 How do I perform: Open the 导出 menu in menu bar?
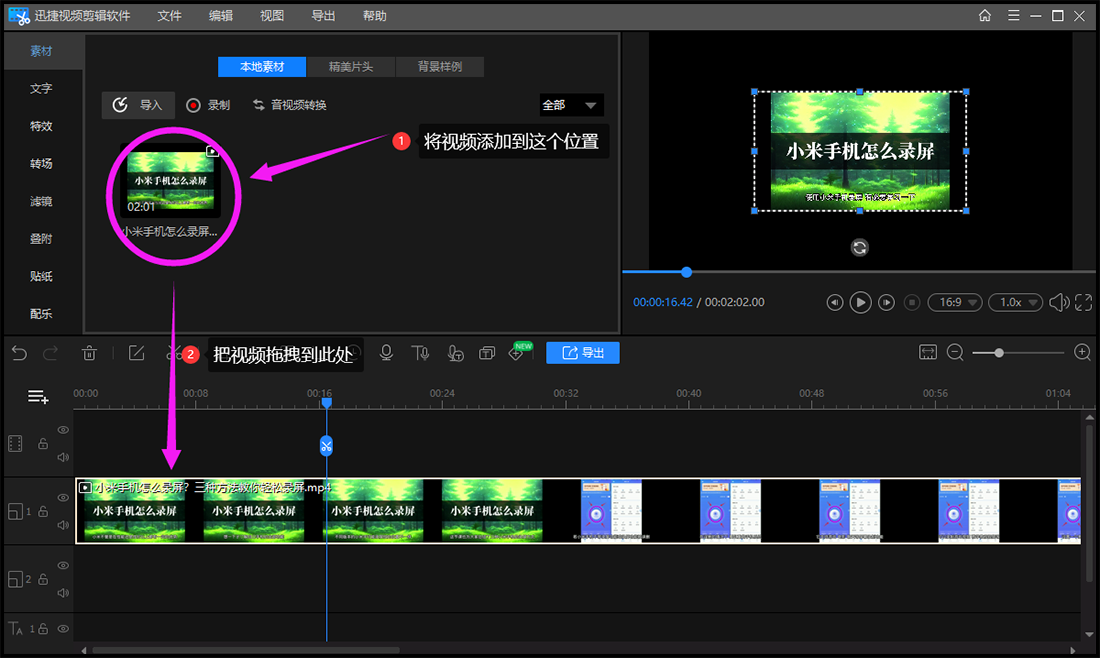point(323,16)
